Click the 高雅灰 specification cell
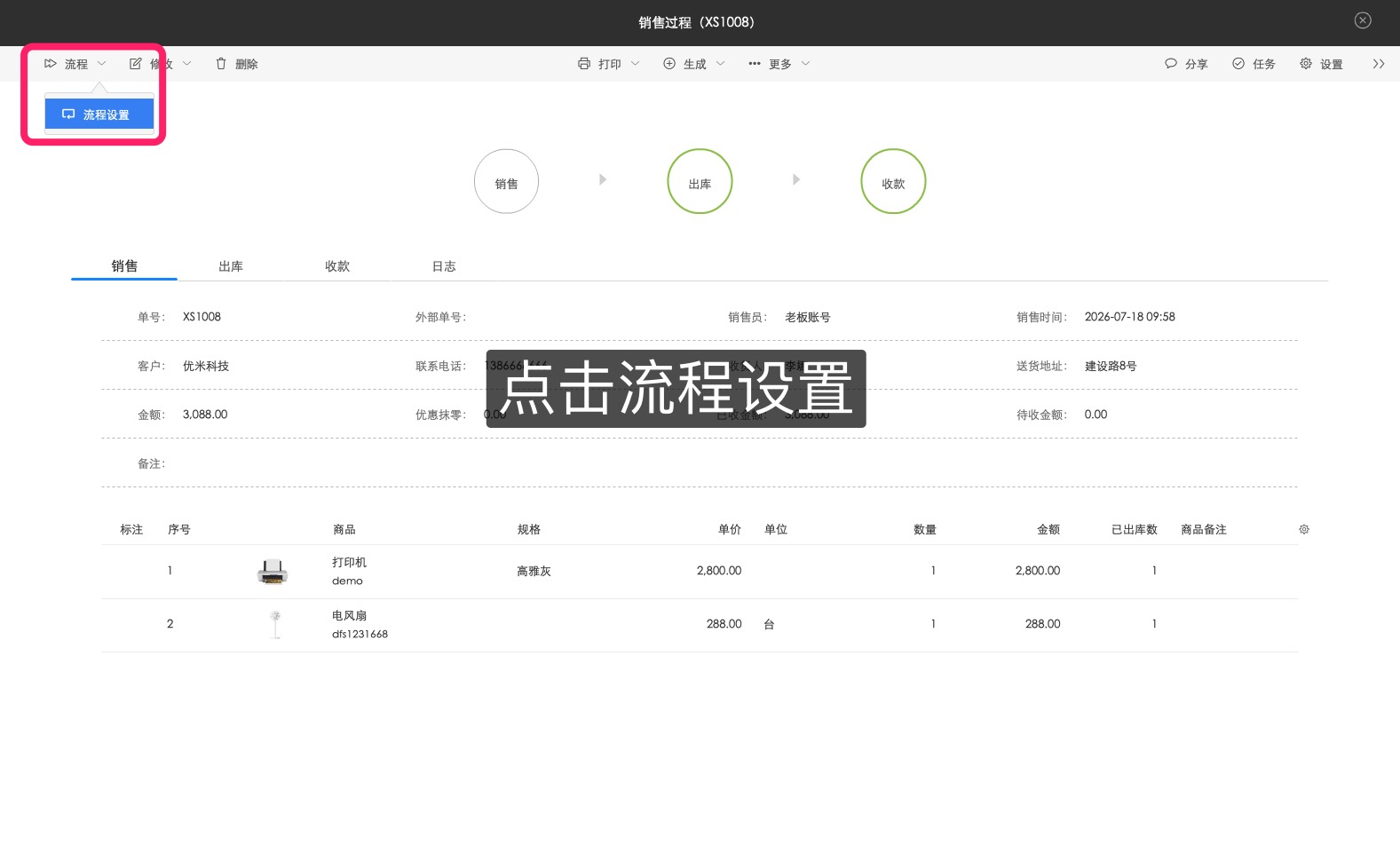1400x846 pixels. coord(534,571)
